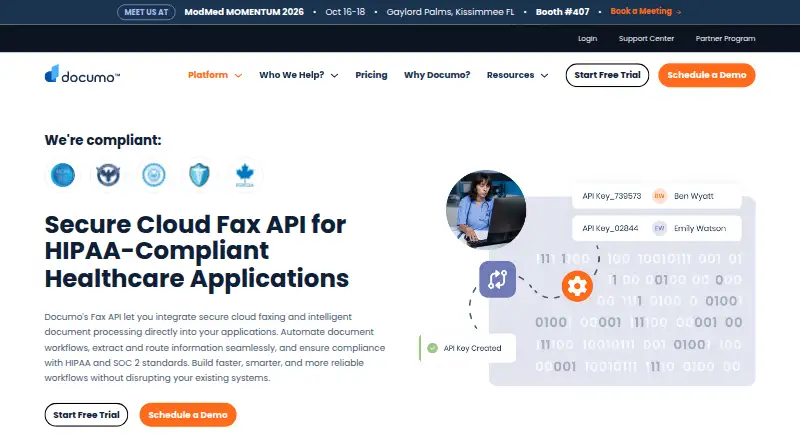This screenshot has width=800, height=440.
Task: Click the Booth #407 text
Action: (x=562, y=12)
